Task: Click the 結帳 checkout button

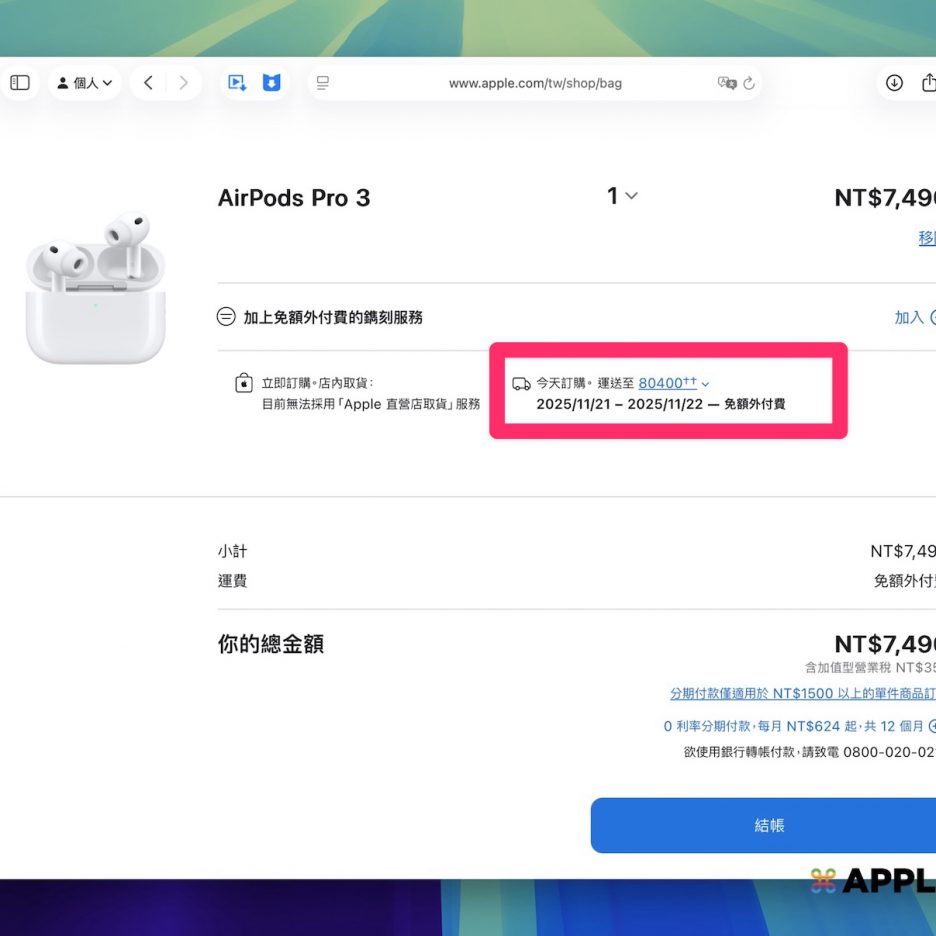Action: click(x=766, y=825)
